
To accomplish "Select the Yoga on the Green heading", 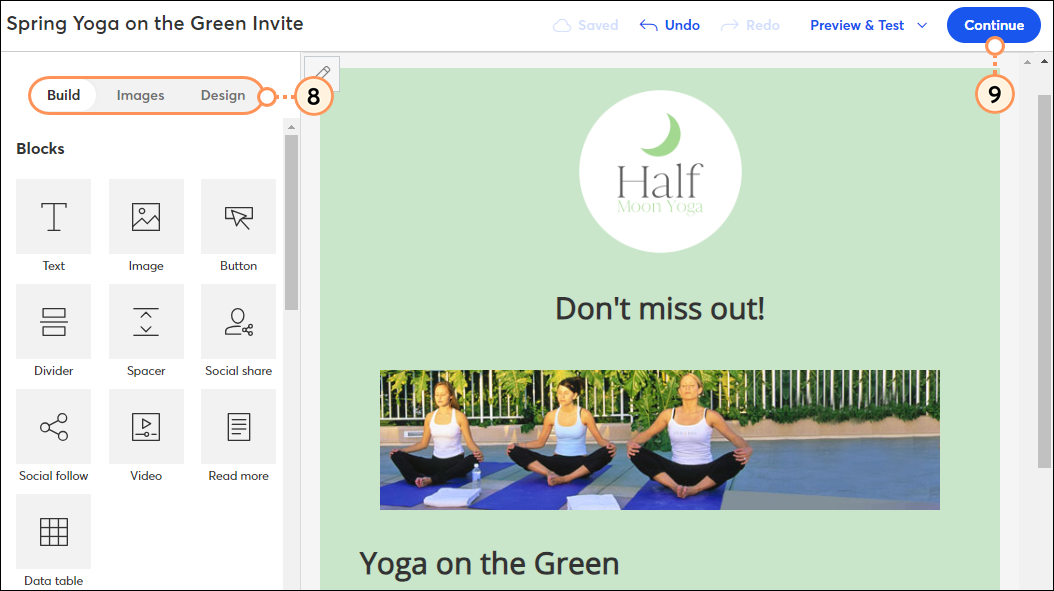I will 489,563.
